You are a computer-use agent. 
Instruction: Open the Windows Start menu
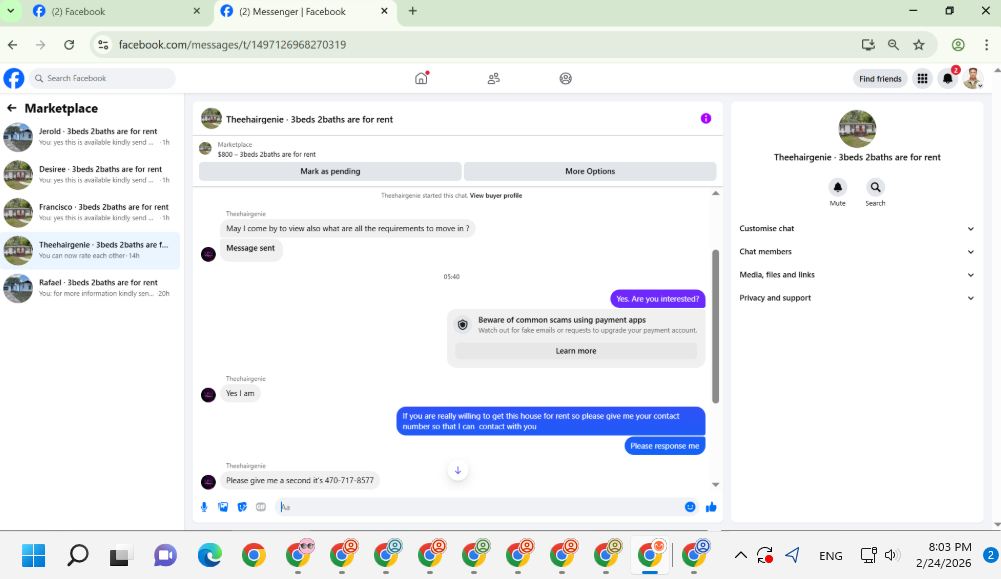[x=33, y=555]
